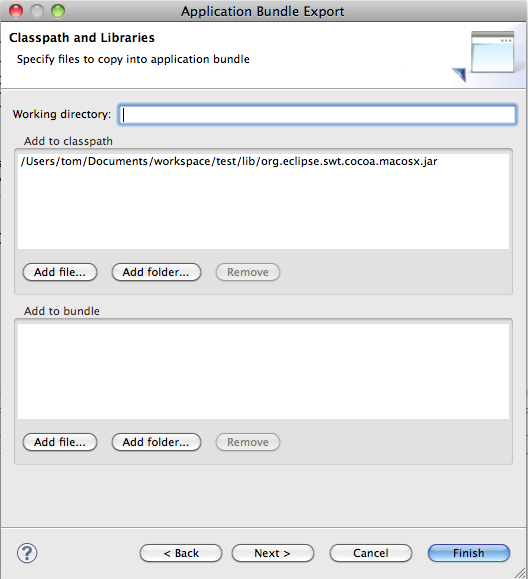This screenshot has width=528, height=579.
Task: Add folder to bundle section
Action: [156, 442]
